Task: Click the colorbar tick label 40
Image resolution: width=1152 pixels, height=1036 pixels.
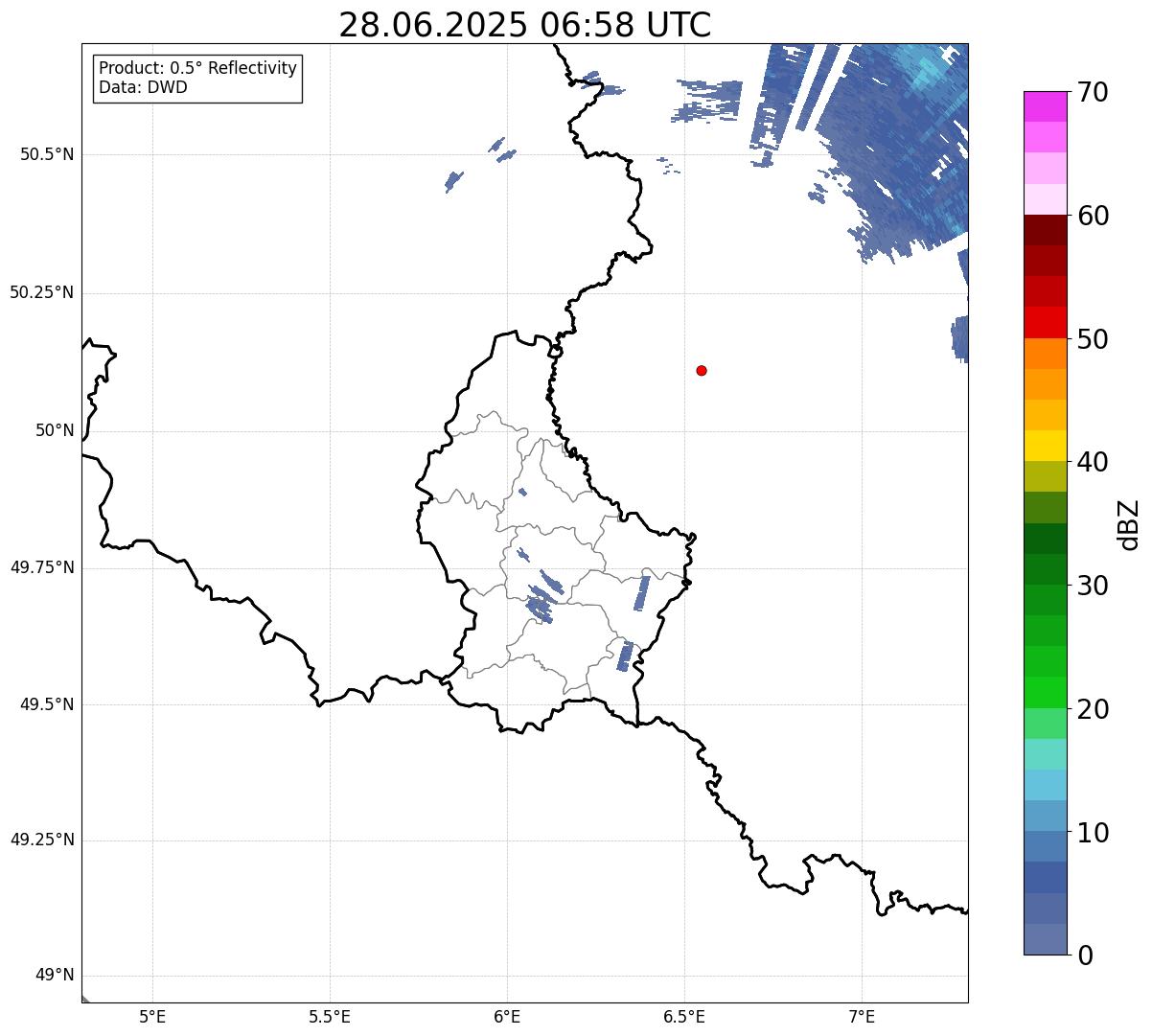Action: [x=1093, y=462]
